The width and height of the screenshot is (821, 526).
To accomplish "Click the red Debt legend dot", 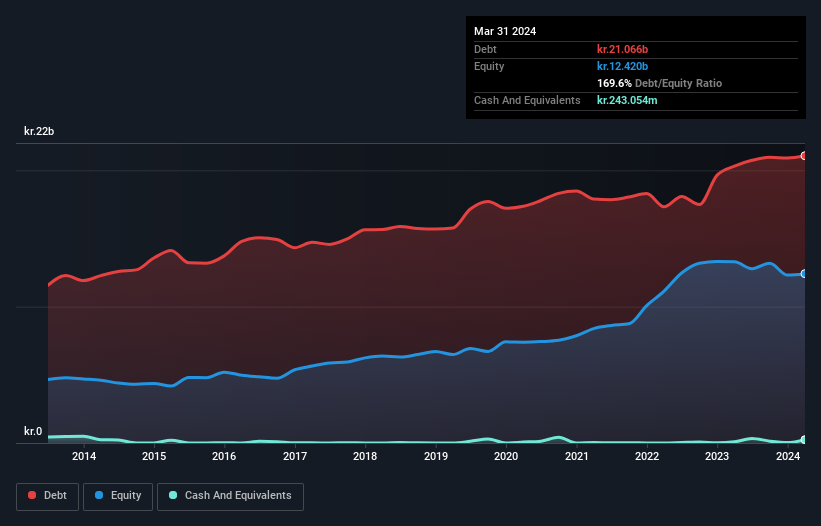I will [32, 495].
